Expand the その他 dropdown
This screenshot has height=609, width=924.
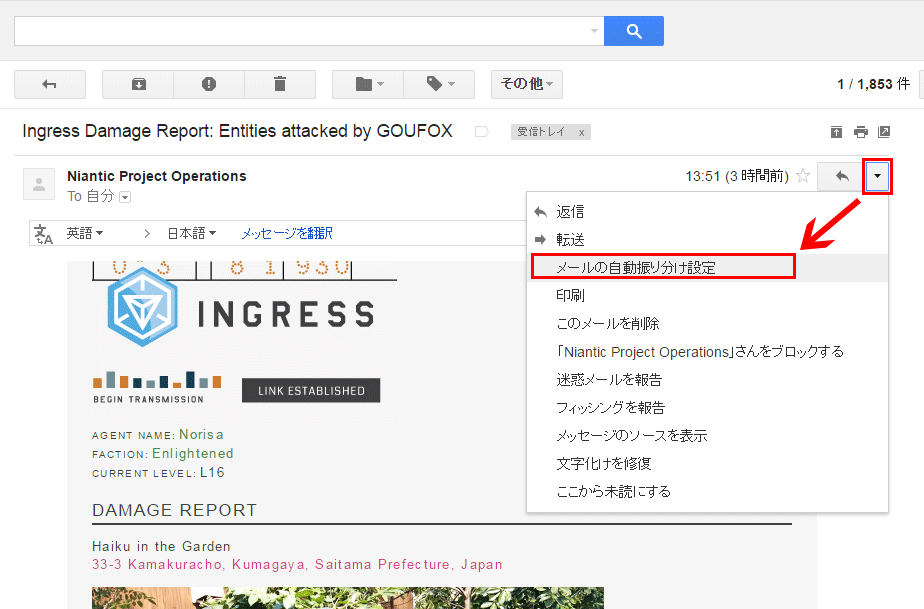[526, 84]
